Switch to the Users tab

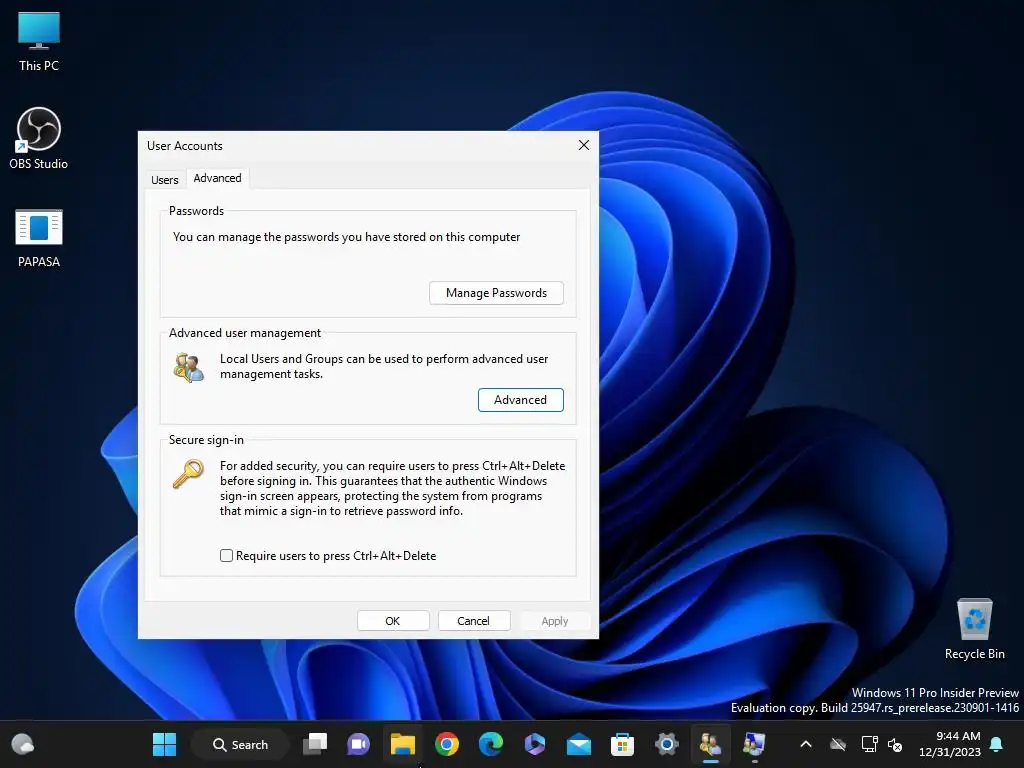[165, 180]
